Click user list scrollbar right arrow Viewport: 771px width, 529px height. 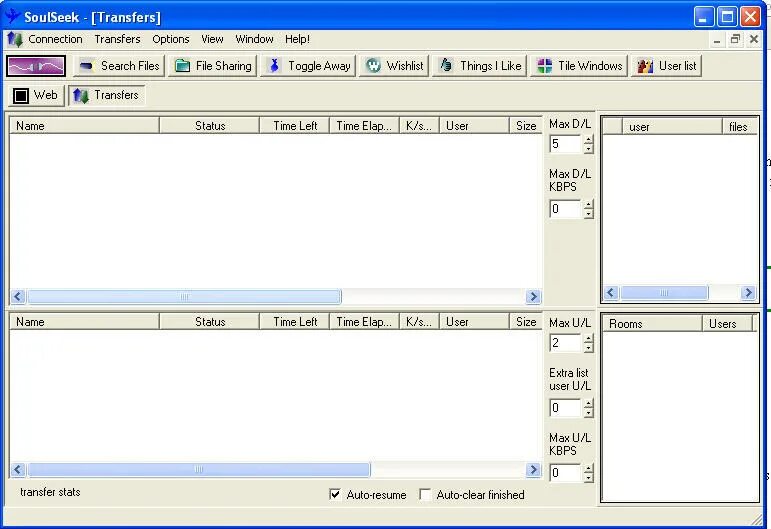[x=748, y=293]
